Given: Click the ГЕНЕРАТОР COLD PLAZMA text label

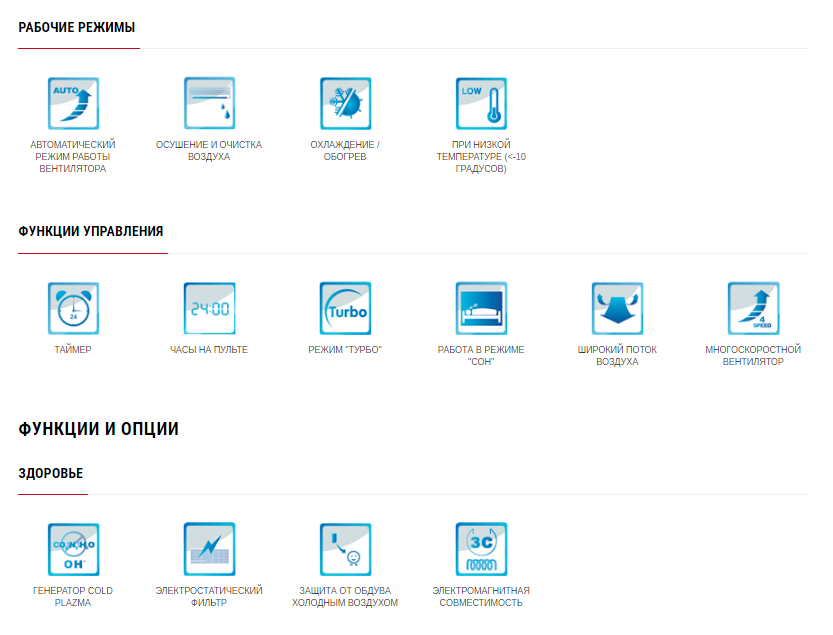Looking at the screenshot, I should tap(73, 597).
